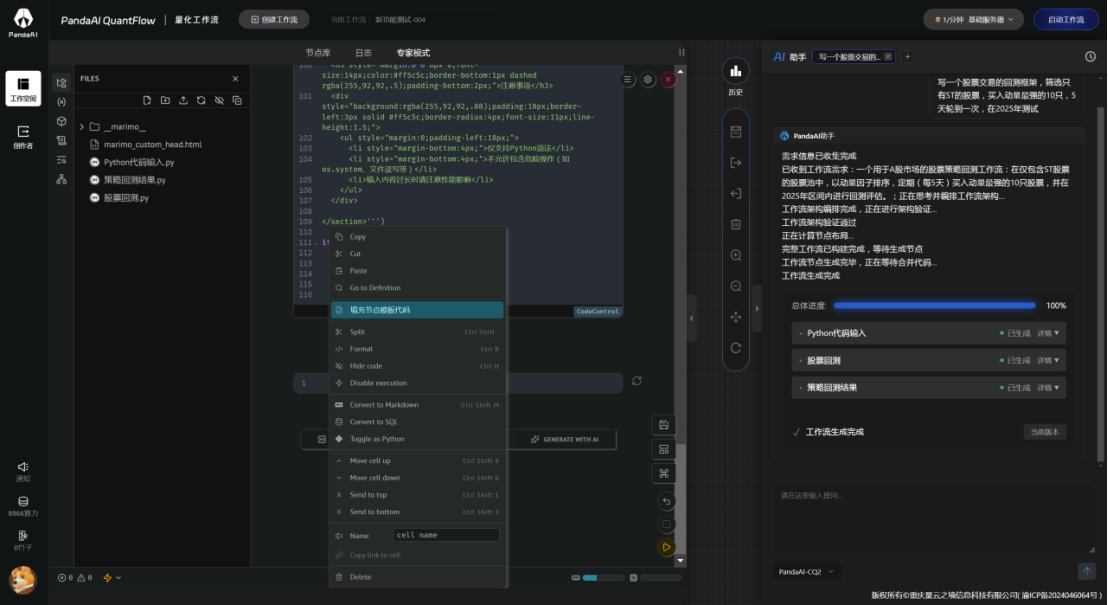Screen dimensions: 1108x605
Task: Refresh the FILES panel listing
Action: 201,100
